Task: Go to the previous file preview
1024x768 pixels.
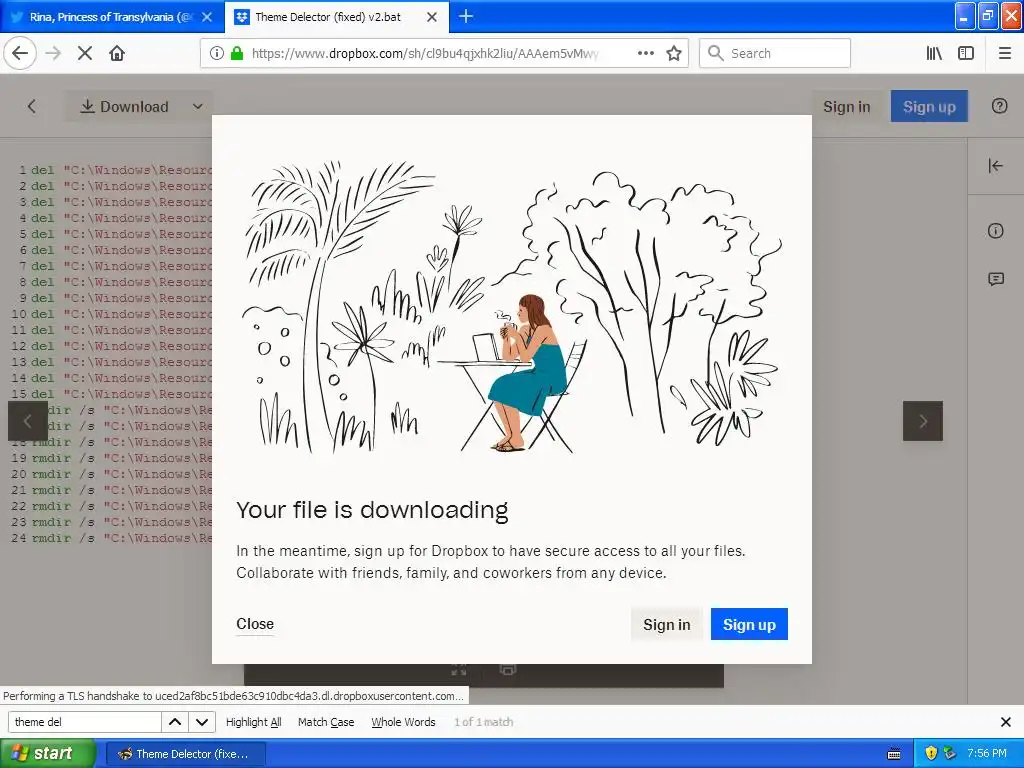Action: point(27,421)
